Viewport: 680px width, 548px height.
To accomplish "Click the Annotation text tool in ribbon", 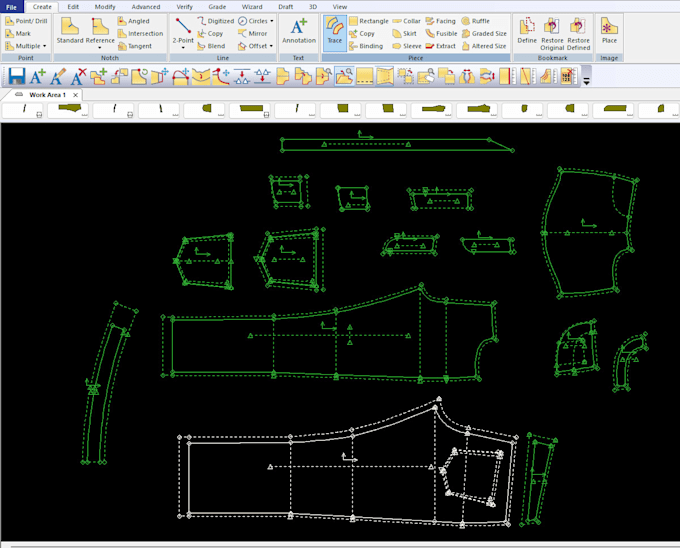I will pyautogui.click(x=299, y=30).
